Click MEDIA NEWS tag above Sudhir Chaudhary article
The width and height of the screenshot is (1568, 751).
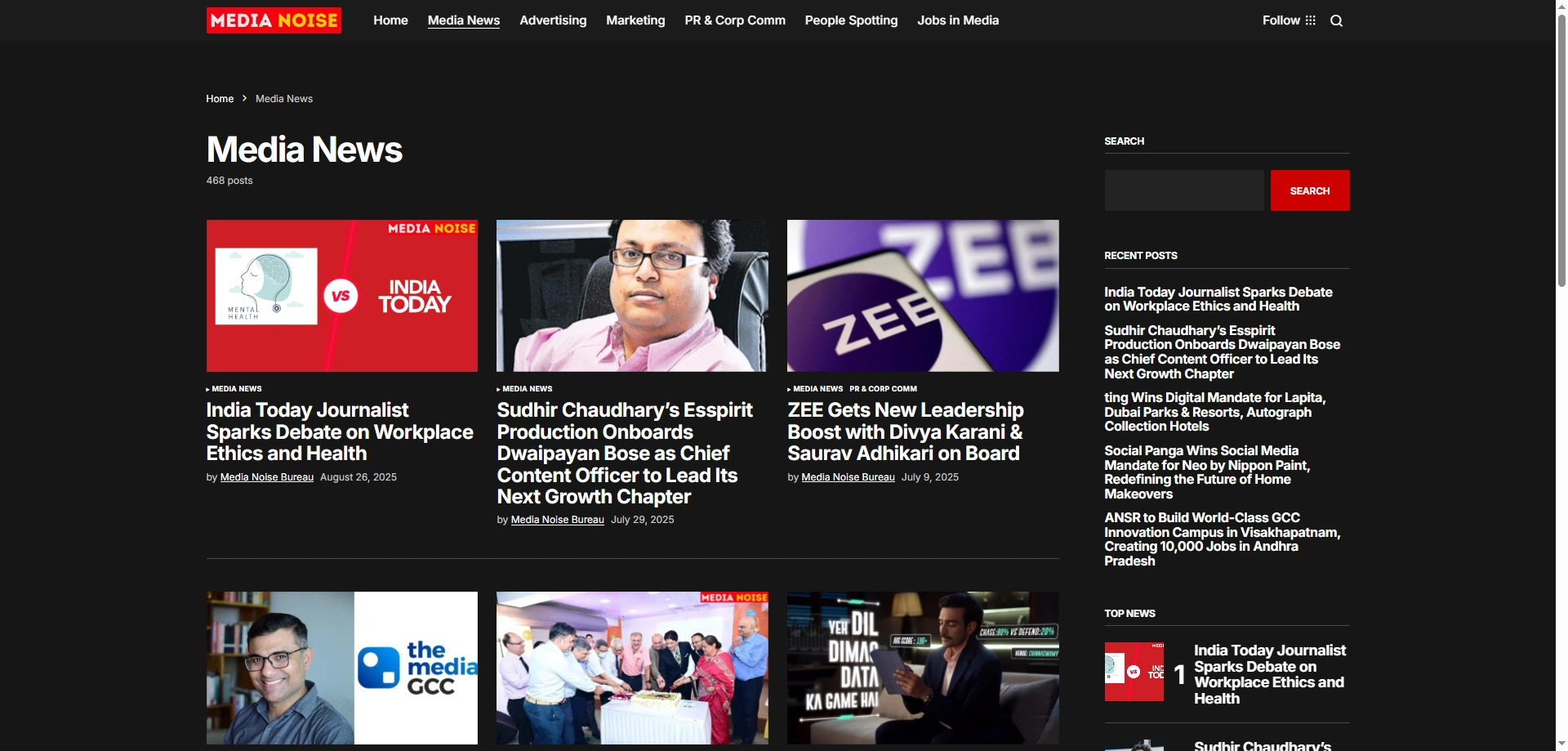coord(528,389)
